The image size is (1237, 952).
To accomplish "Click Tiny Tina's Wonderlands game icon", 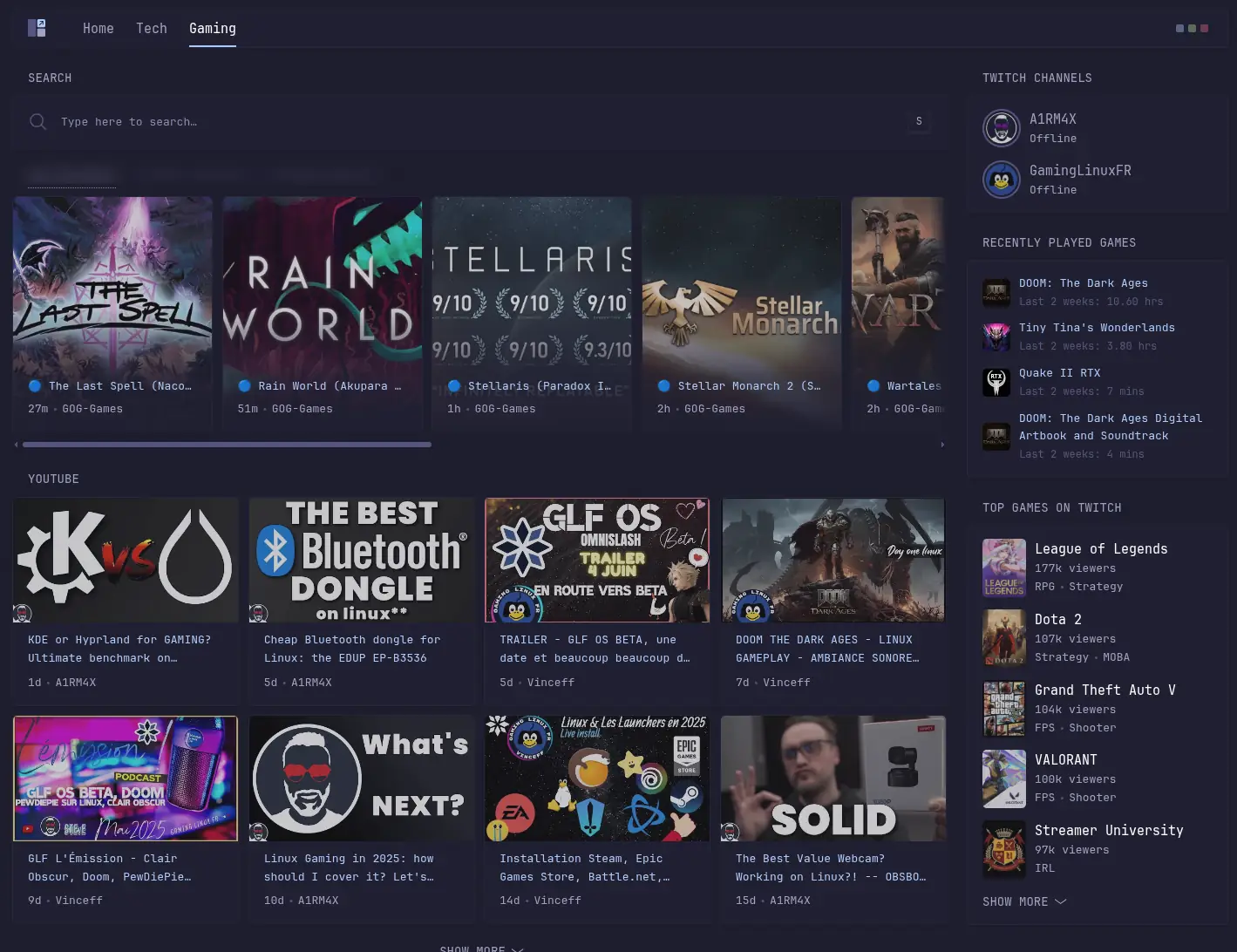I will [x=996, y=337].
